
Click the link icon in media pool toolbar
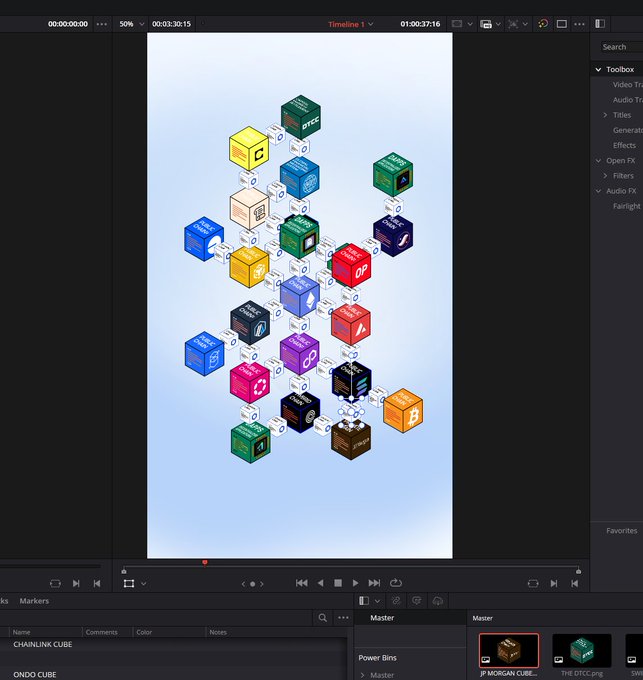pyautogui.click(x=396, y=601)
